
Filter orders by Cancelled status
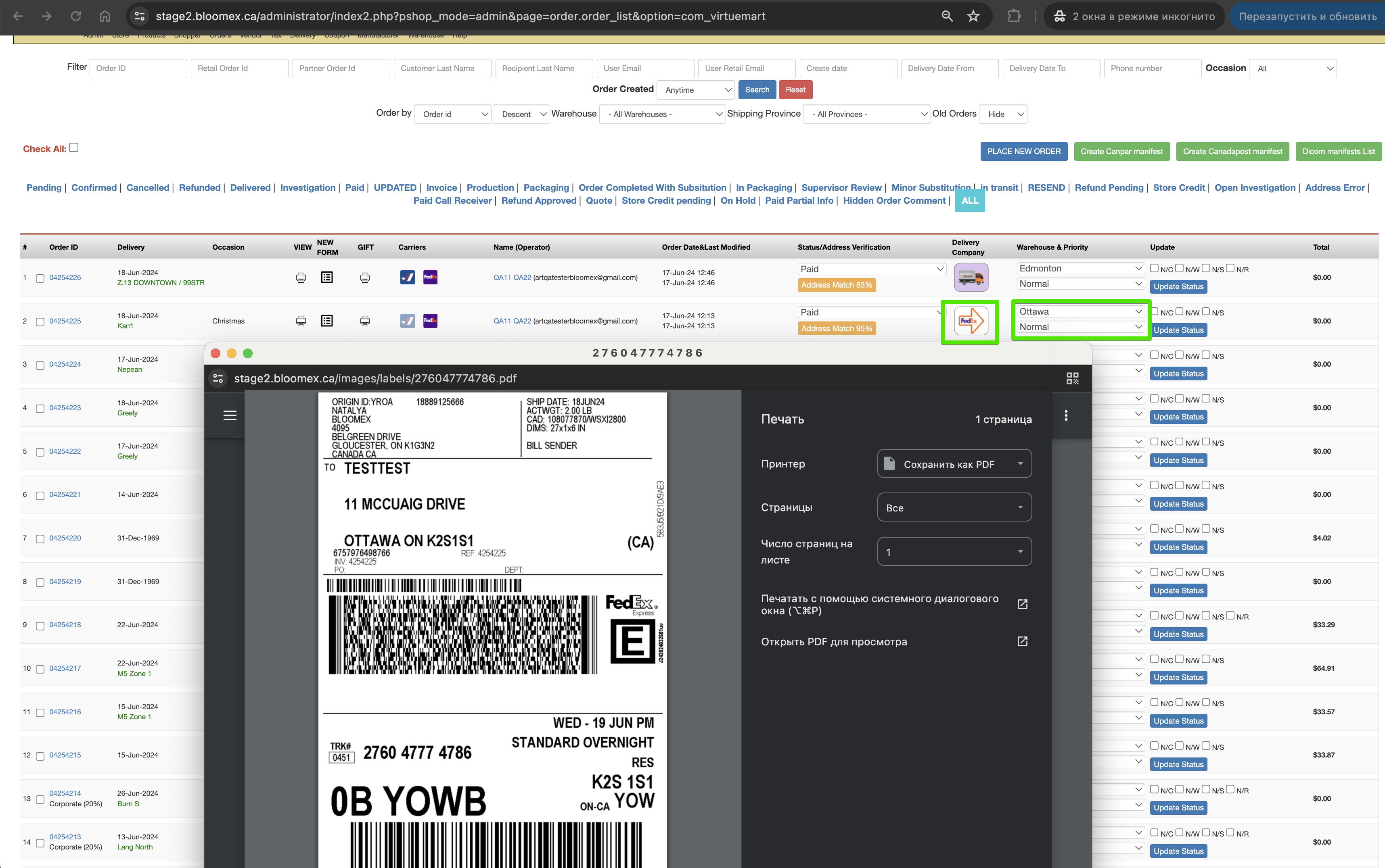[x=148, y=188]
